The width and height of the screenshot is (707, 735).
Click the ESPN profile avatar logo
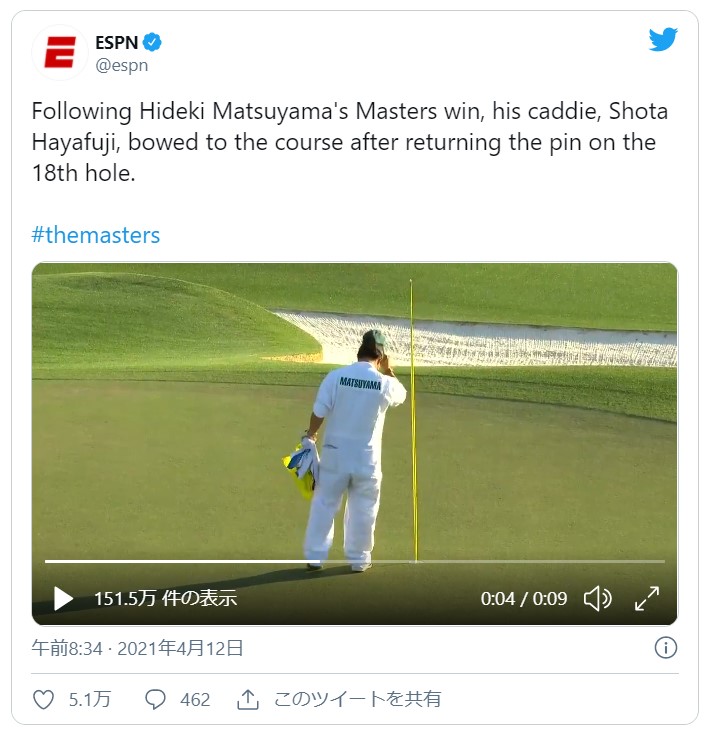(60, 52)
